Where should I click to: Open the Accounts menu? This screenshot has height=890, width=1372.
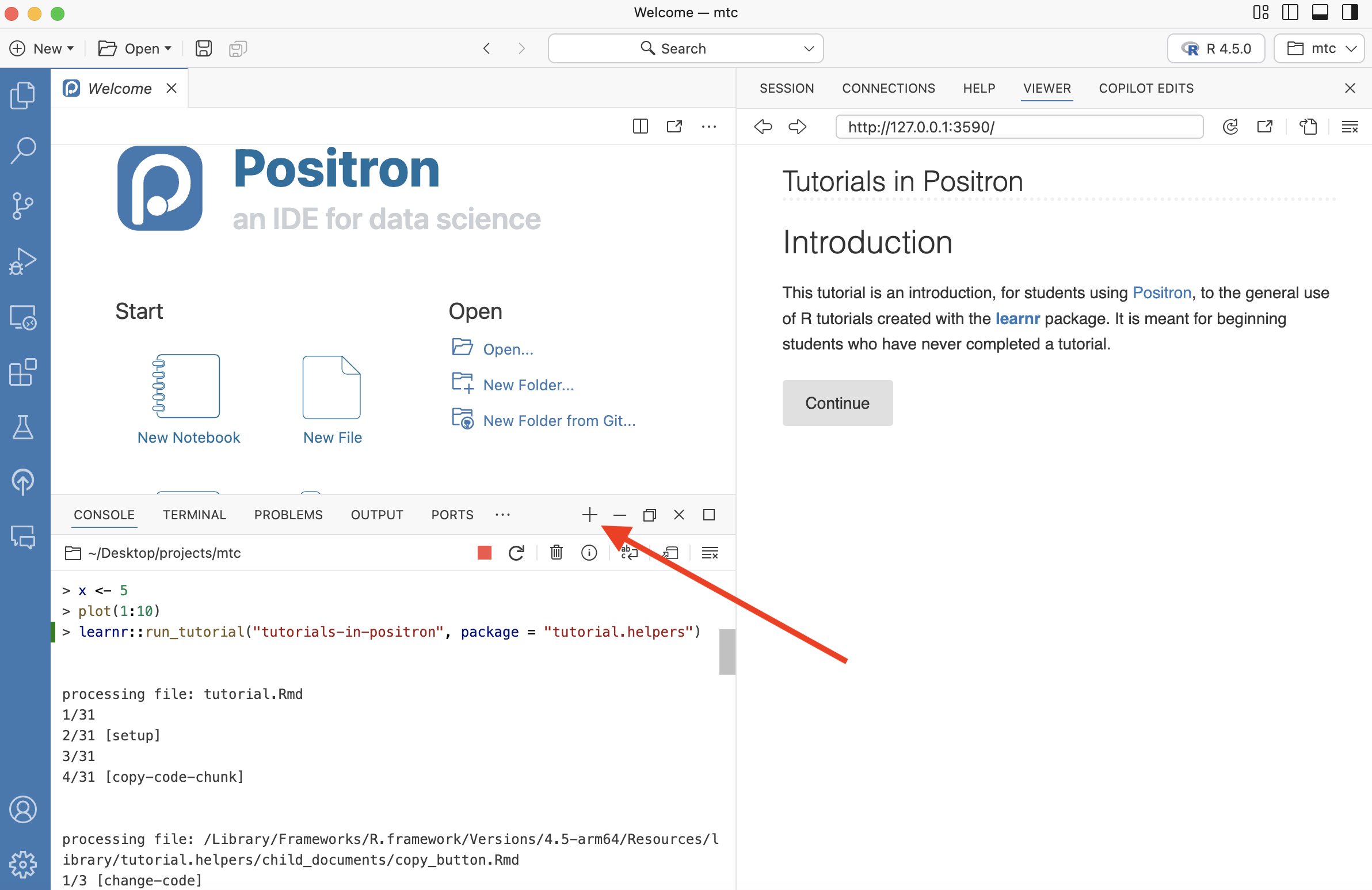pos(23,809)
